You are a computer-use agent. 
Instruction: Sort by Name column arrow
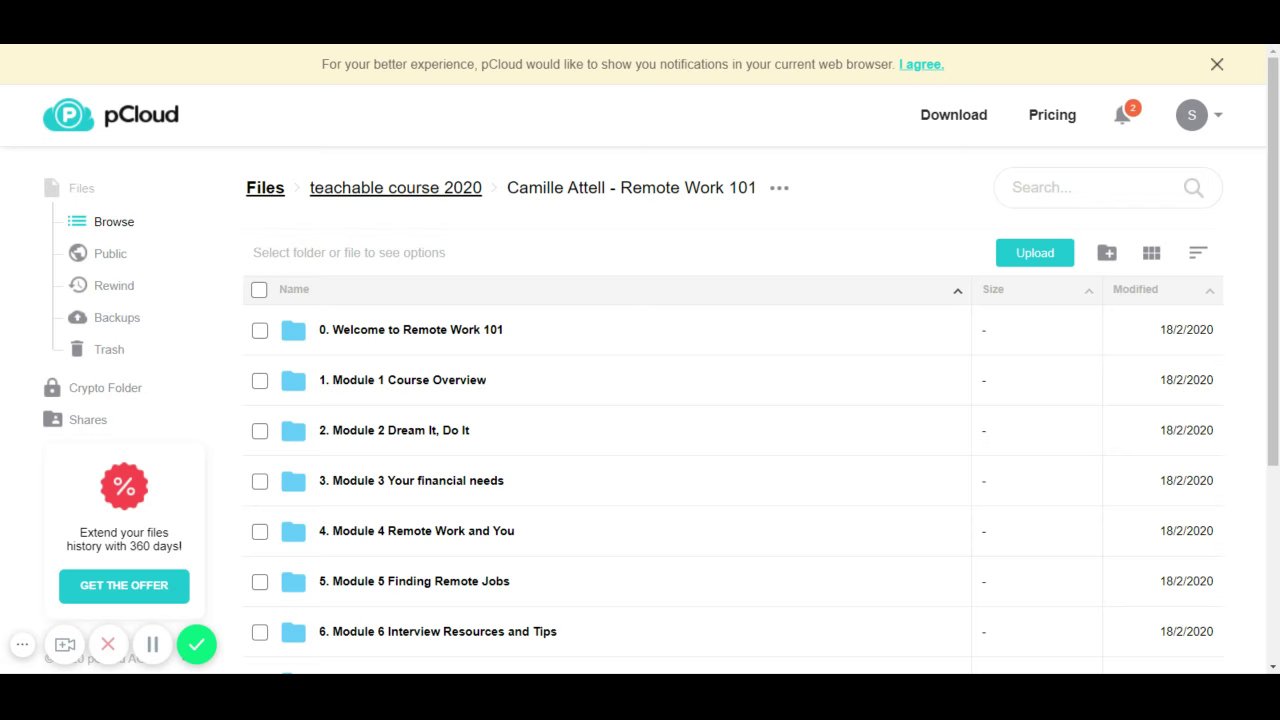957,291
